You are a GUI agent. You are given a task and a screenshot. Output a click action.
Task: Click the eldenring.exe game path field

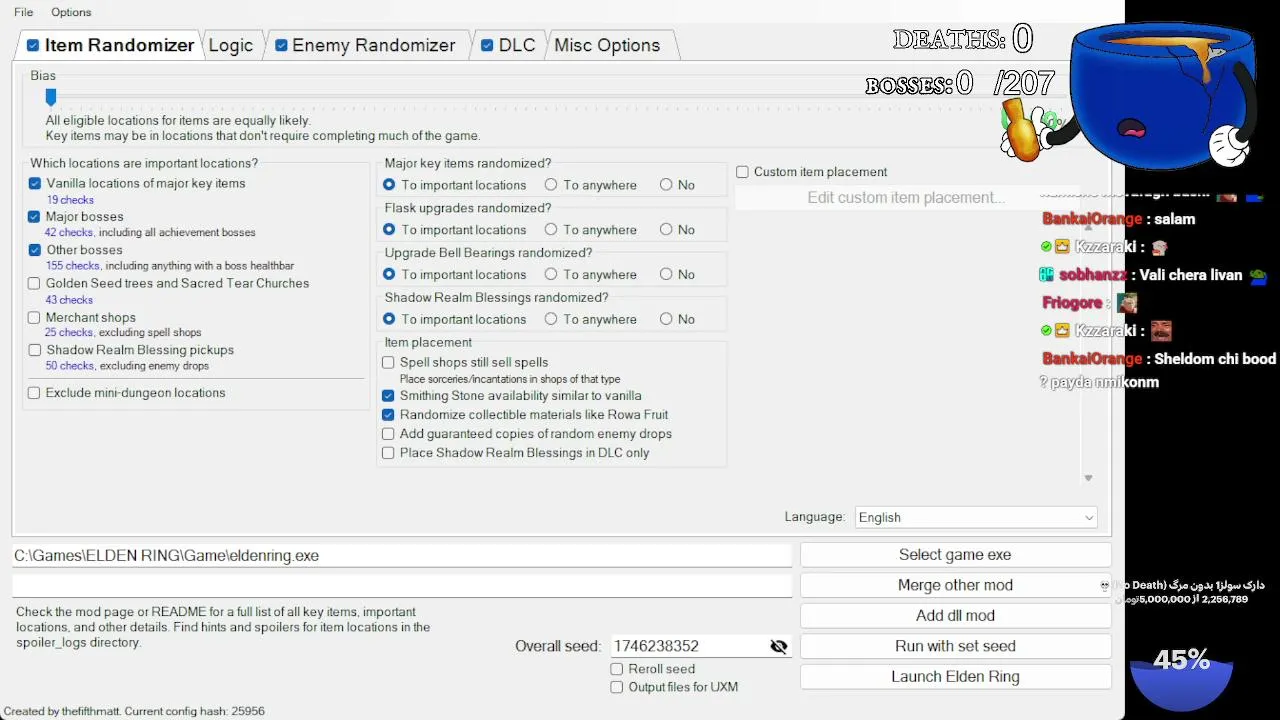coord(401,555)
